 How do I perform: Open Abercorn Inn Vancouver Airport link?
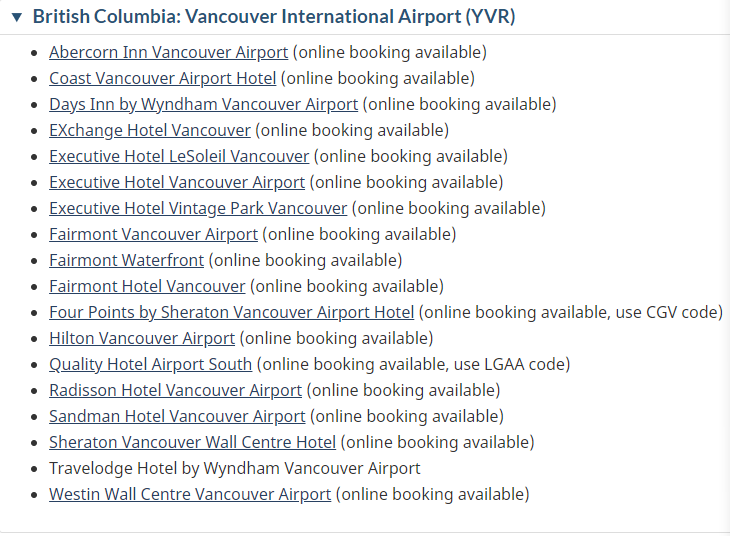click(169, 52)
